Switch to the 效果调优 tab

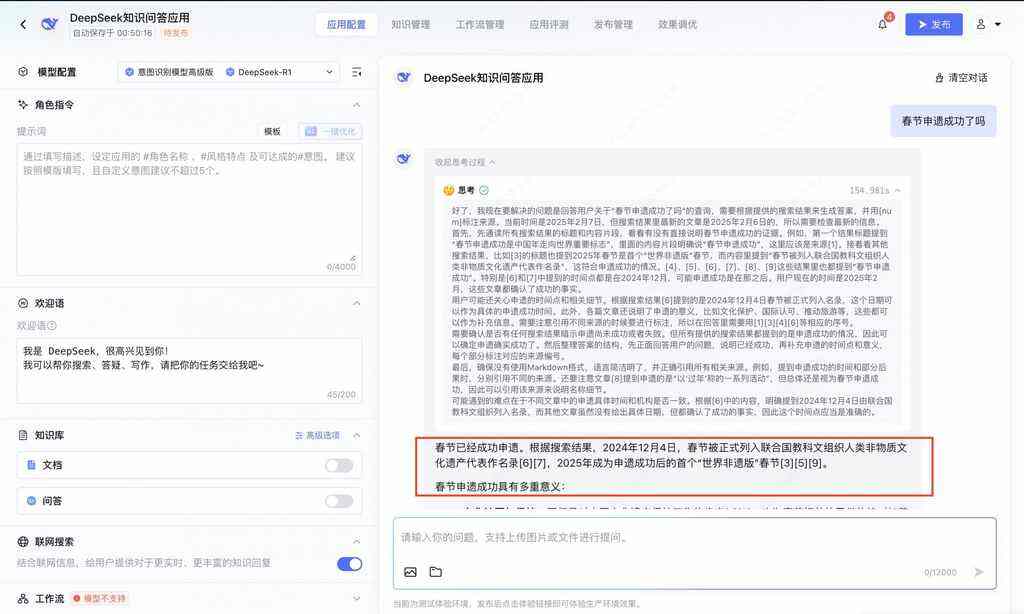pos(677,24)
